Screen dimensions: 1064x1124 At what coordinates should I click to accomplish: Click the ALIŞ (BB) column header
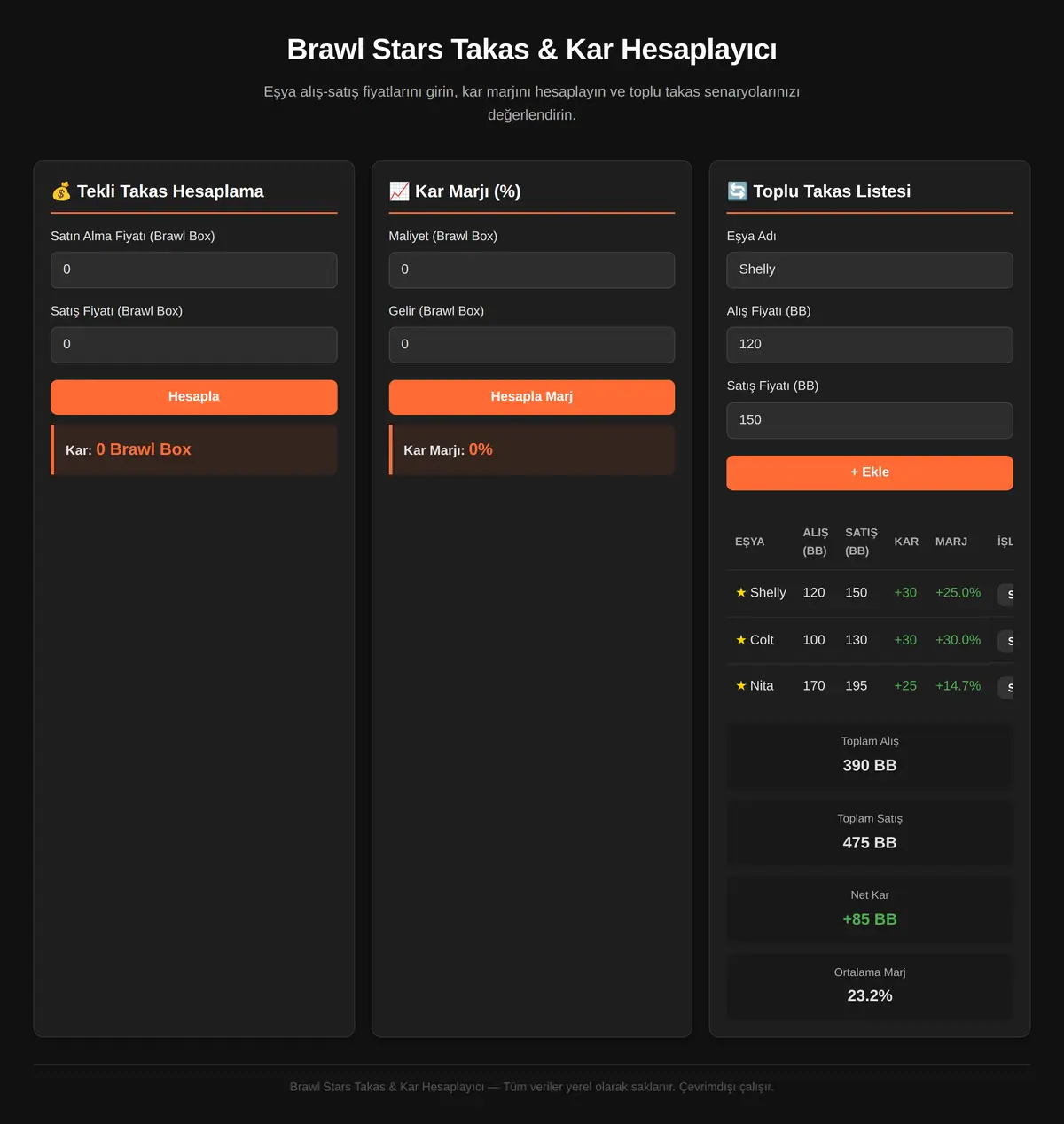tap(816, 542)
